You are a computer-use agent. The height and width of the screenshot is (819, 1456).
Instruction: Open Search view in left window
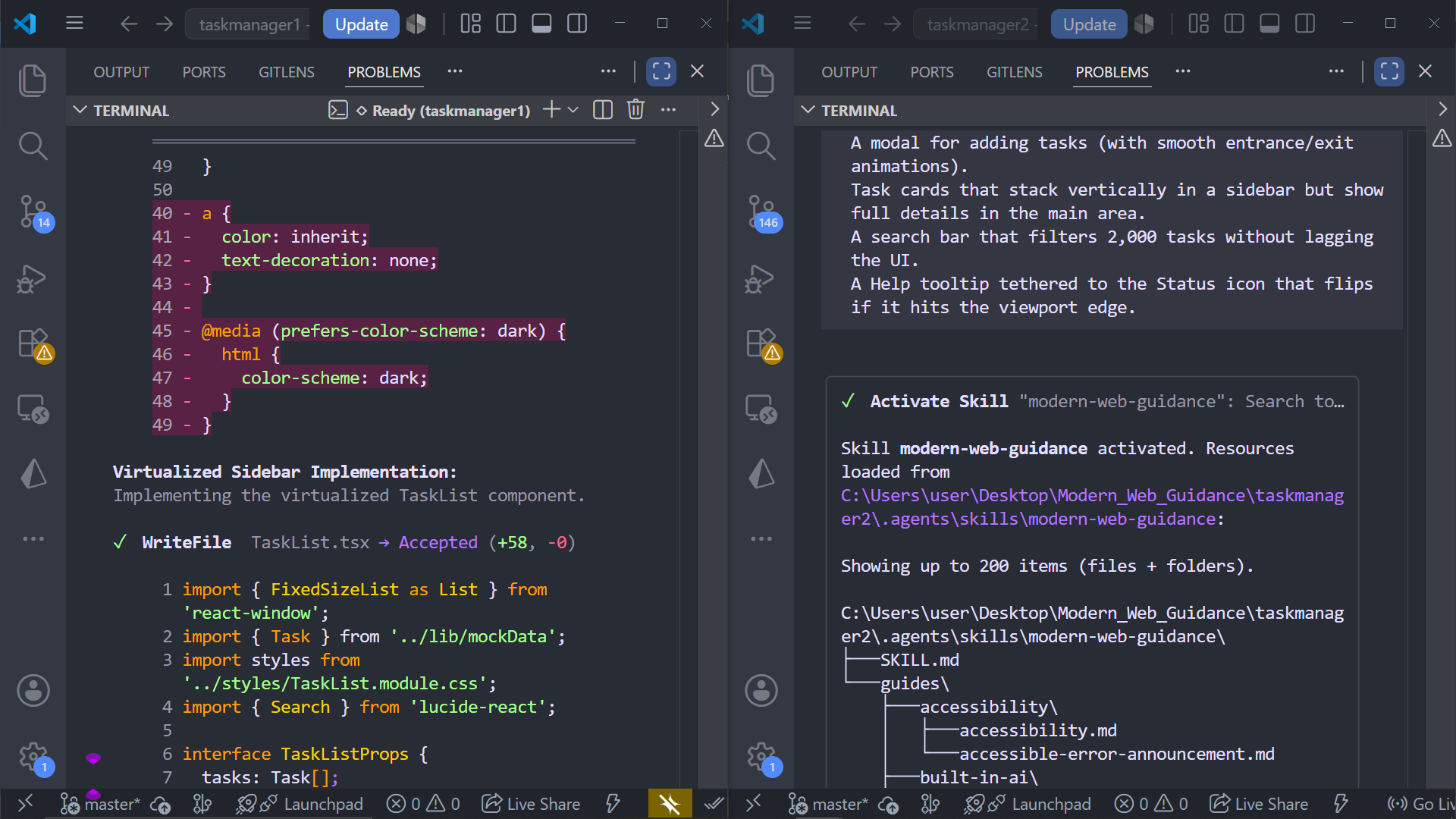pos(33,146)
